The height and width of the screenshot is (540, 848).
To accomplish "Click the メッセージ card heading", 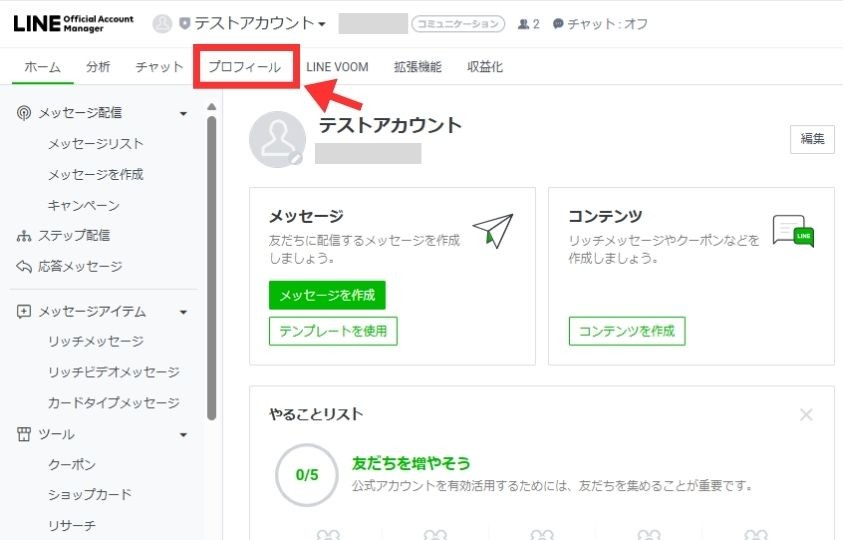I will pos(306,216).
